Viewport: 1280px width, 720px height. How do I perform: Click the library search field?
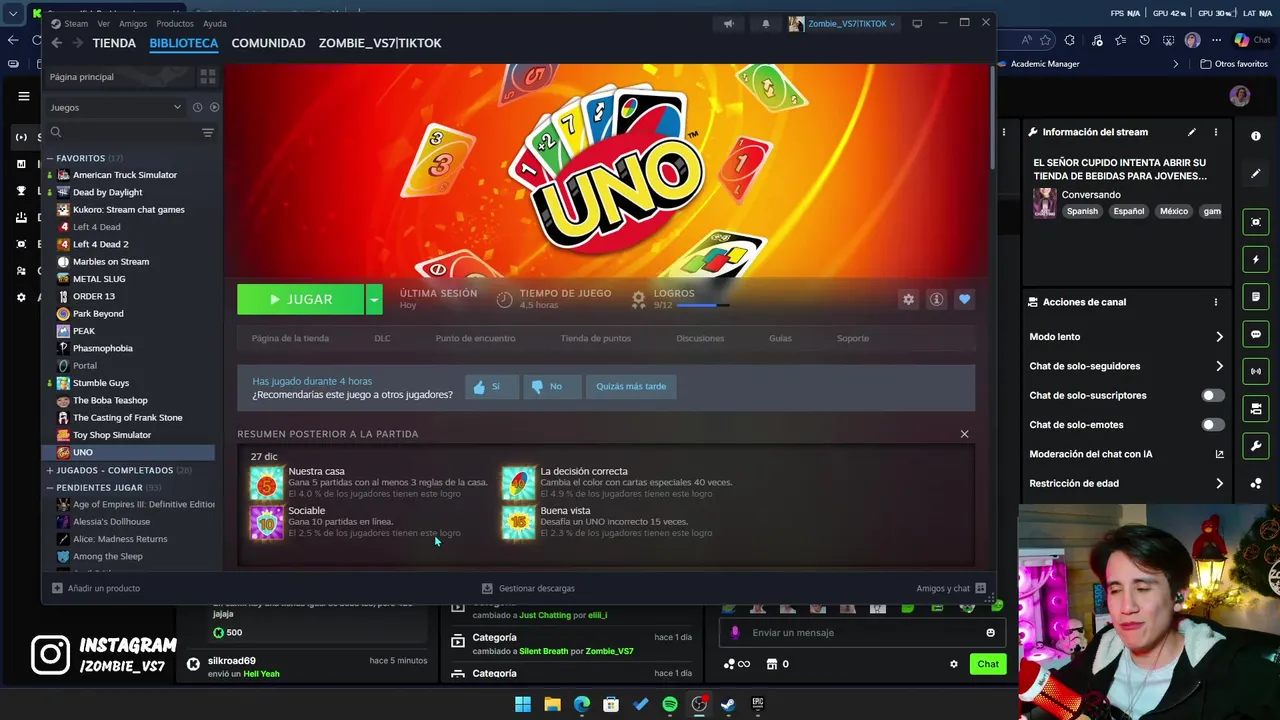(x=122, y=132)
